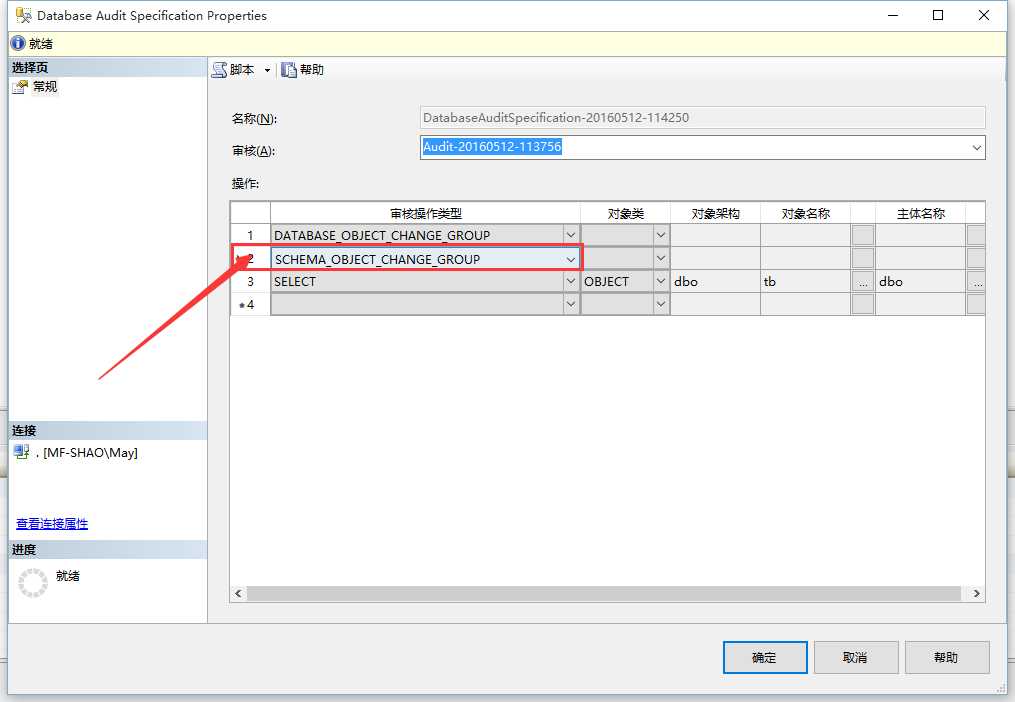
Task: Open the 脚本 script options dropdown arrow
Action: [x=267, y=70]
